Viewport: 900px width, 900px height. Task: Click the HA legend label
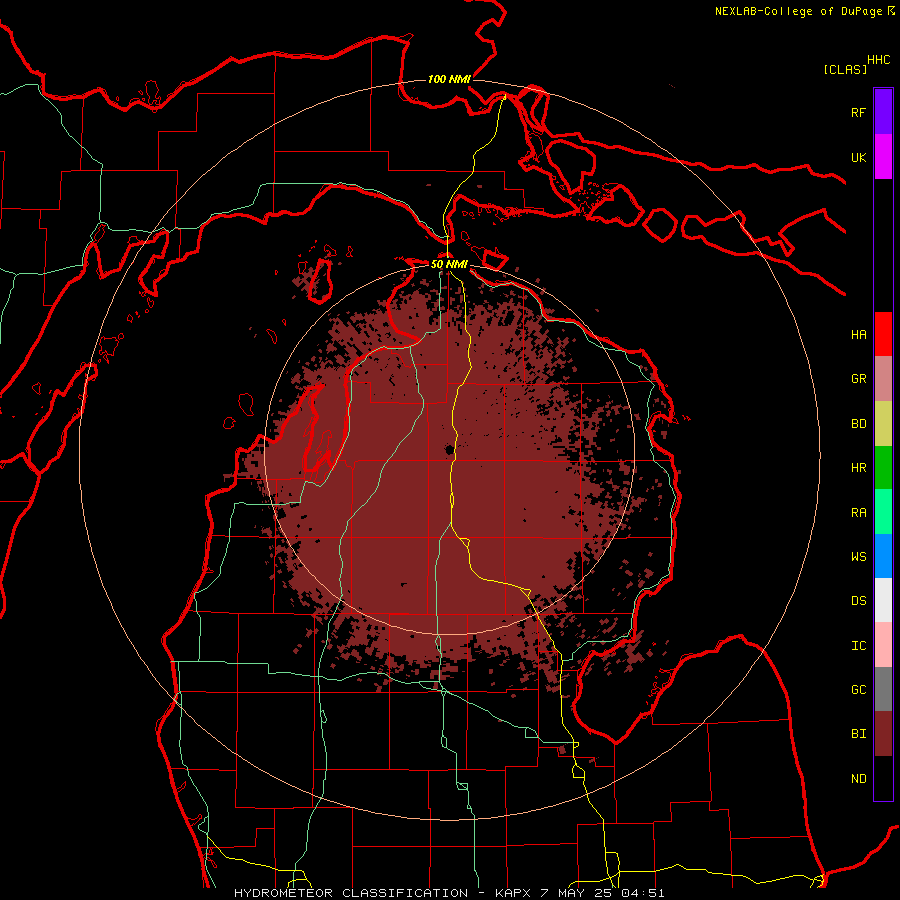pos(858,334)
